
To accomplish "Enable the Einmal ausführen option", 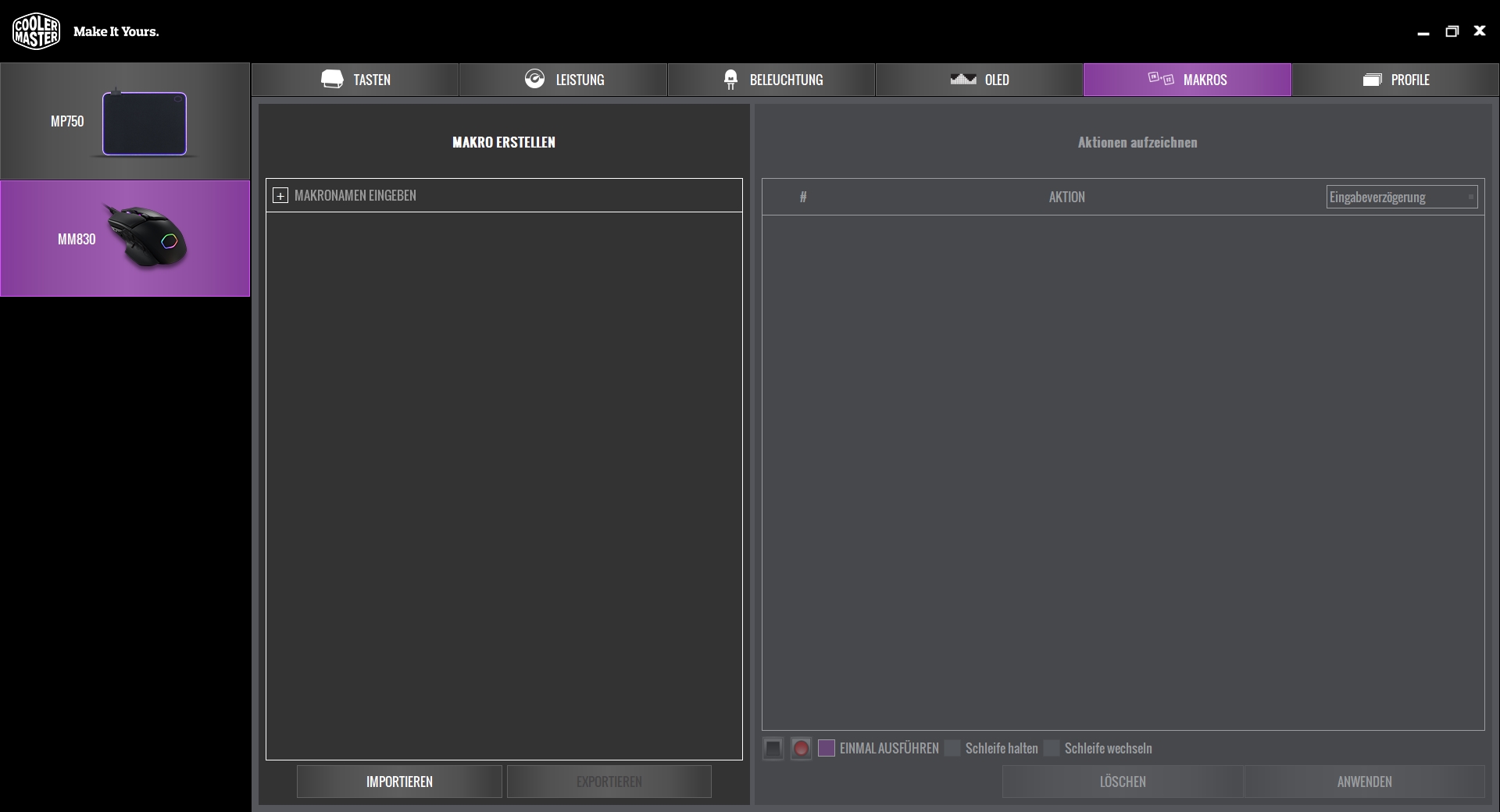I will 827,749.
